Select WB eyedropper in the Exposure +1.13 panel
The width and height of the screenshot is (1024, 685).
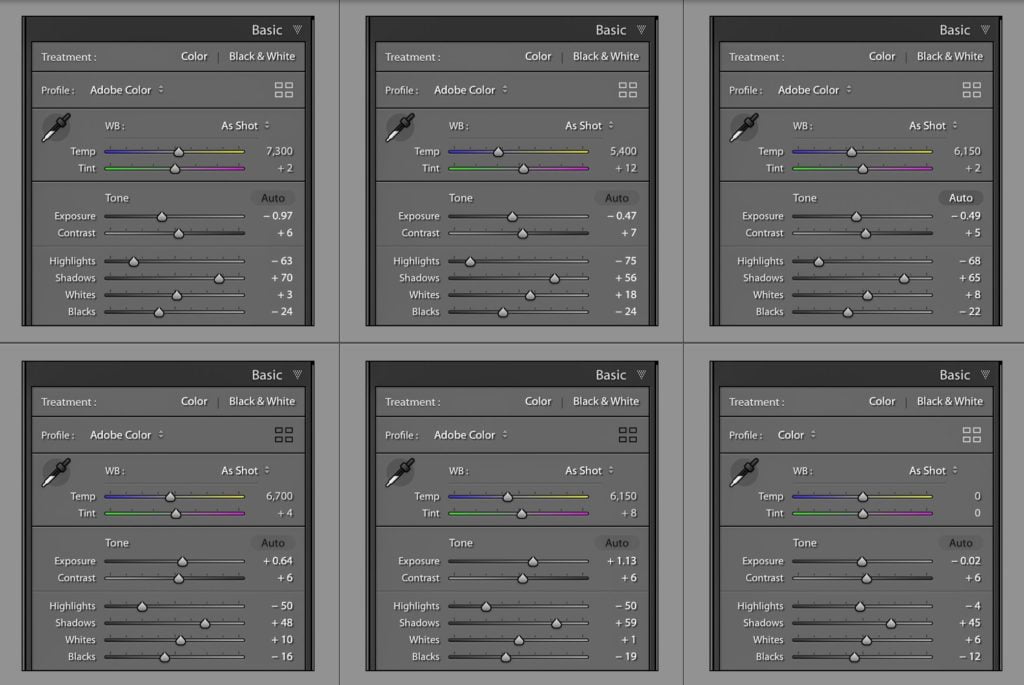coord(400,472)
